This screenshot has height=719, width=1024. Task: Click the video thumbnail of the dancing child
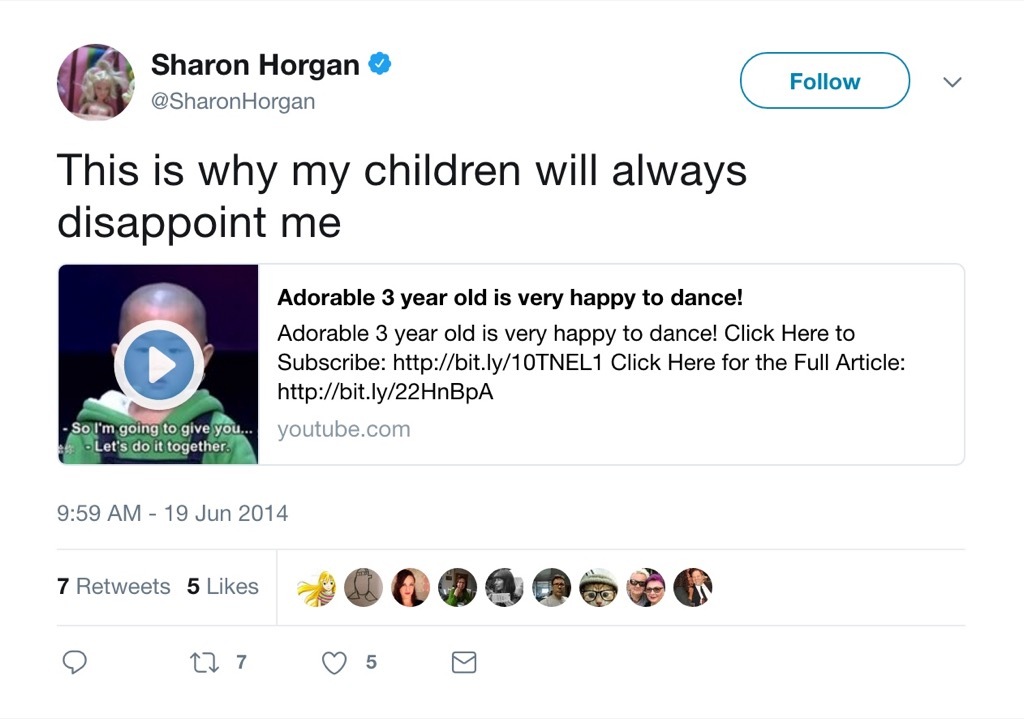tap(157, 364)
